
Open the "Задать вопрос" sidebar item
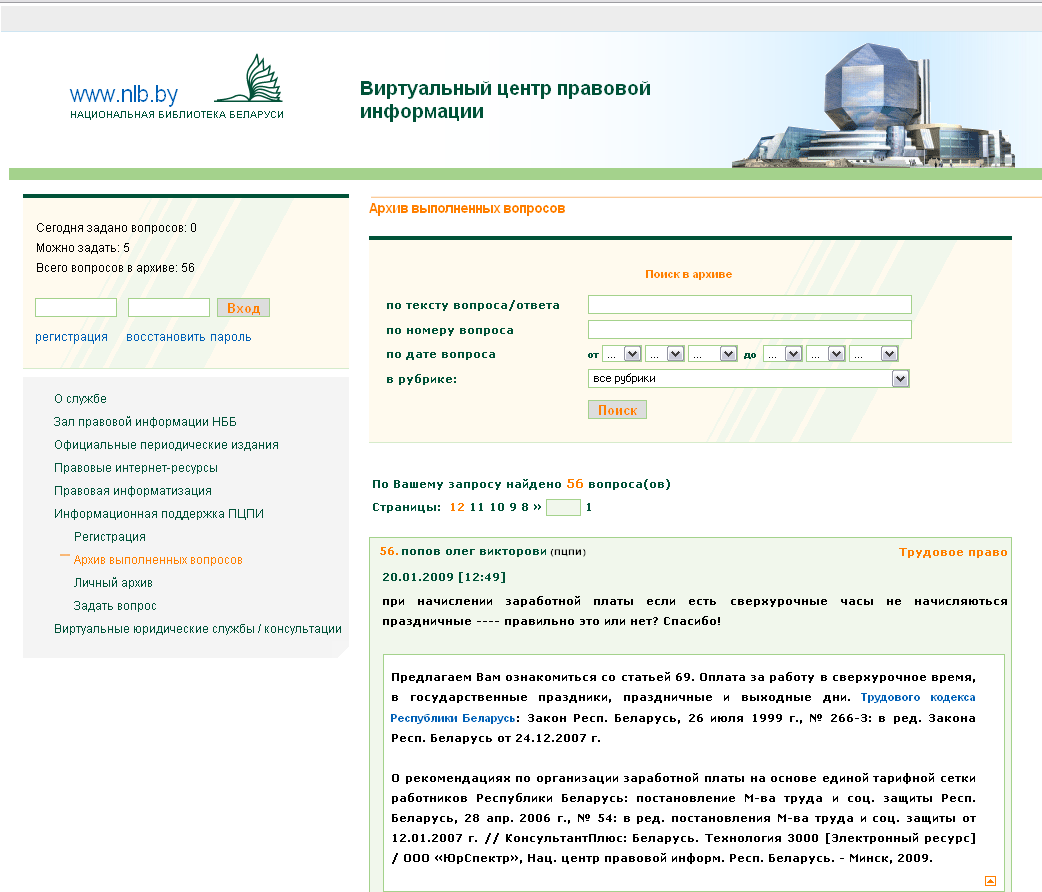(114, 605)
